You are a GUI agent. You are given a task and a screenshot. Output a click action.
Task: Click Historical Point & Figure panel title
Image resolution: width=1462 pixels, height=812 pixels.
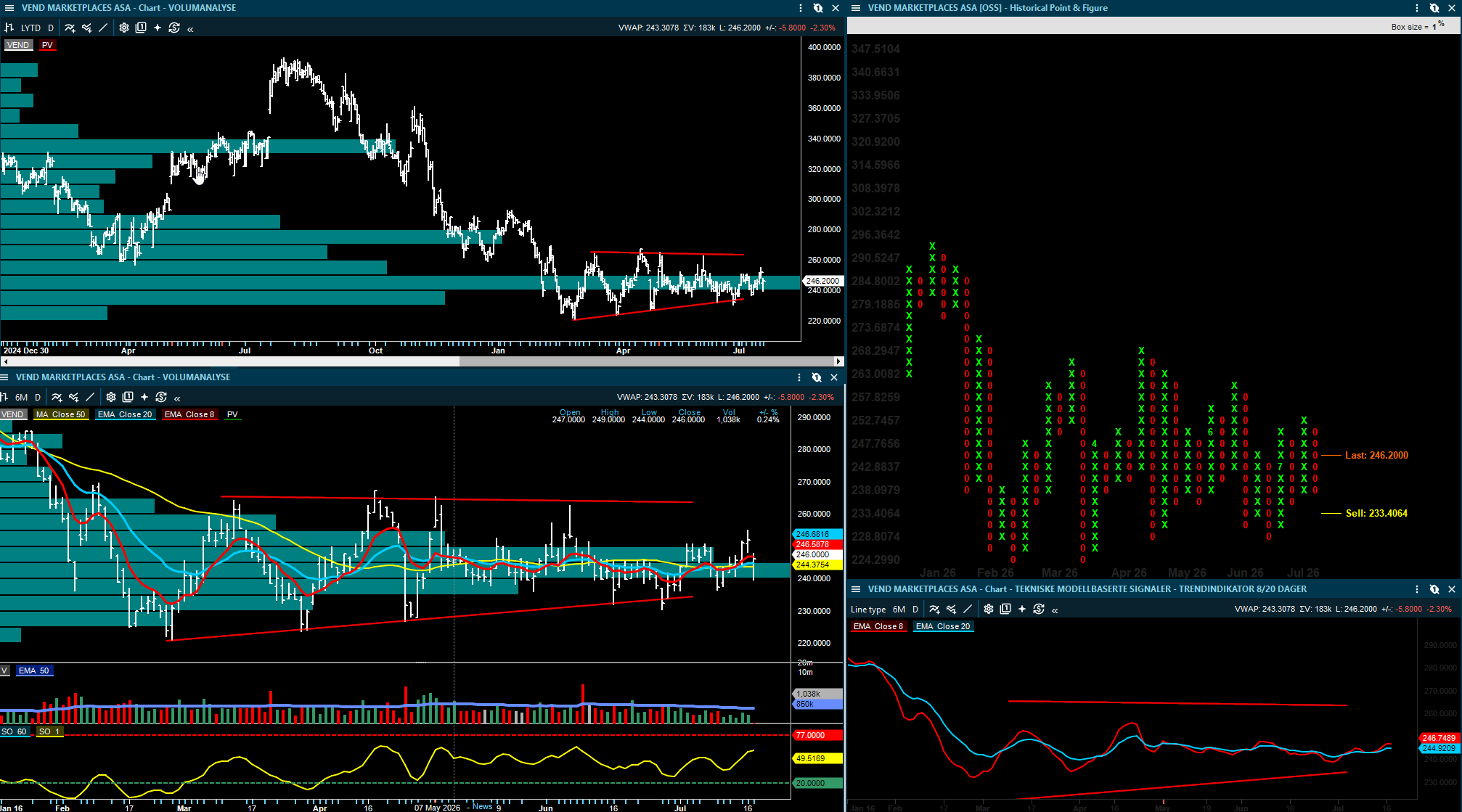(988, 8)
